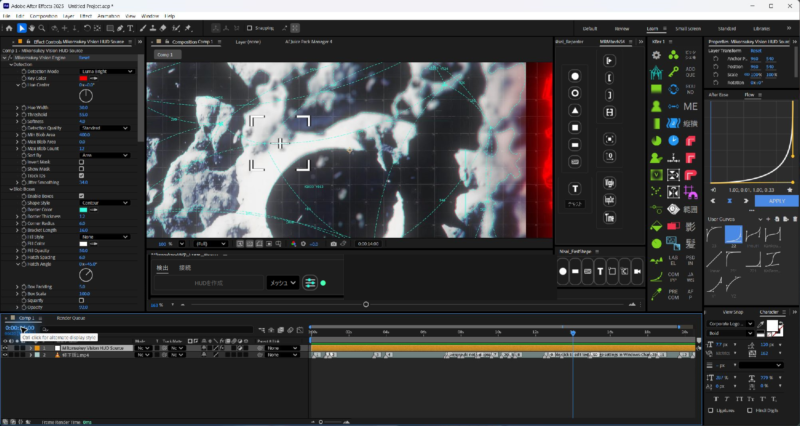Click the blue clock icon in KBar

673,140
